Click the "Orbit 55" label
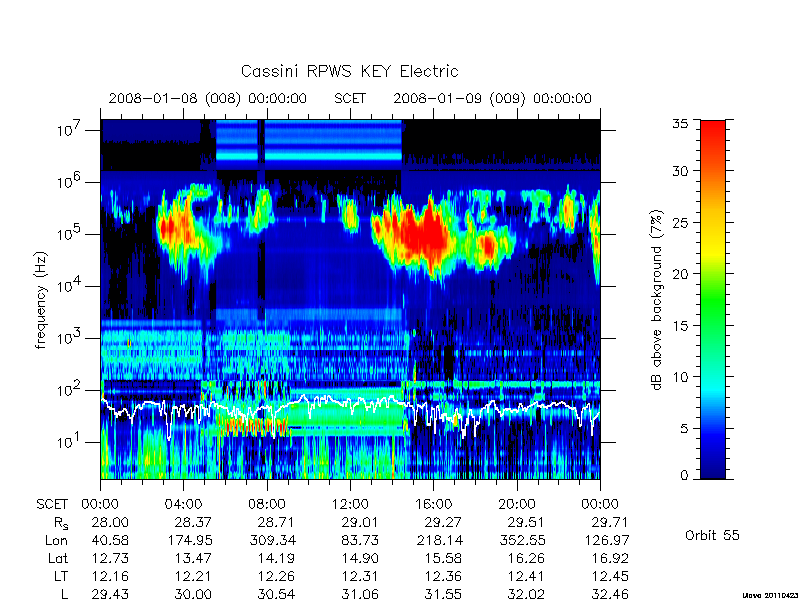This screenshot has width=800, height=600. click(x=712, y=535)
